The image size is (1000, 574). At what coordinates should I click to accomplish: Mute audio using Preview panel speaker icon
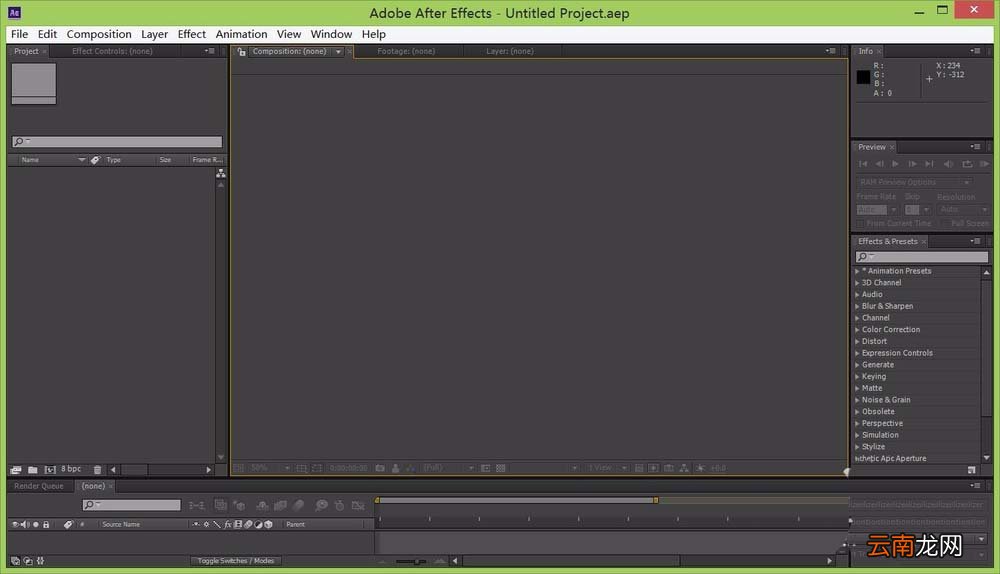point(949,164)
